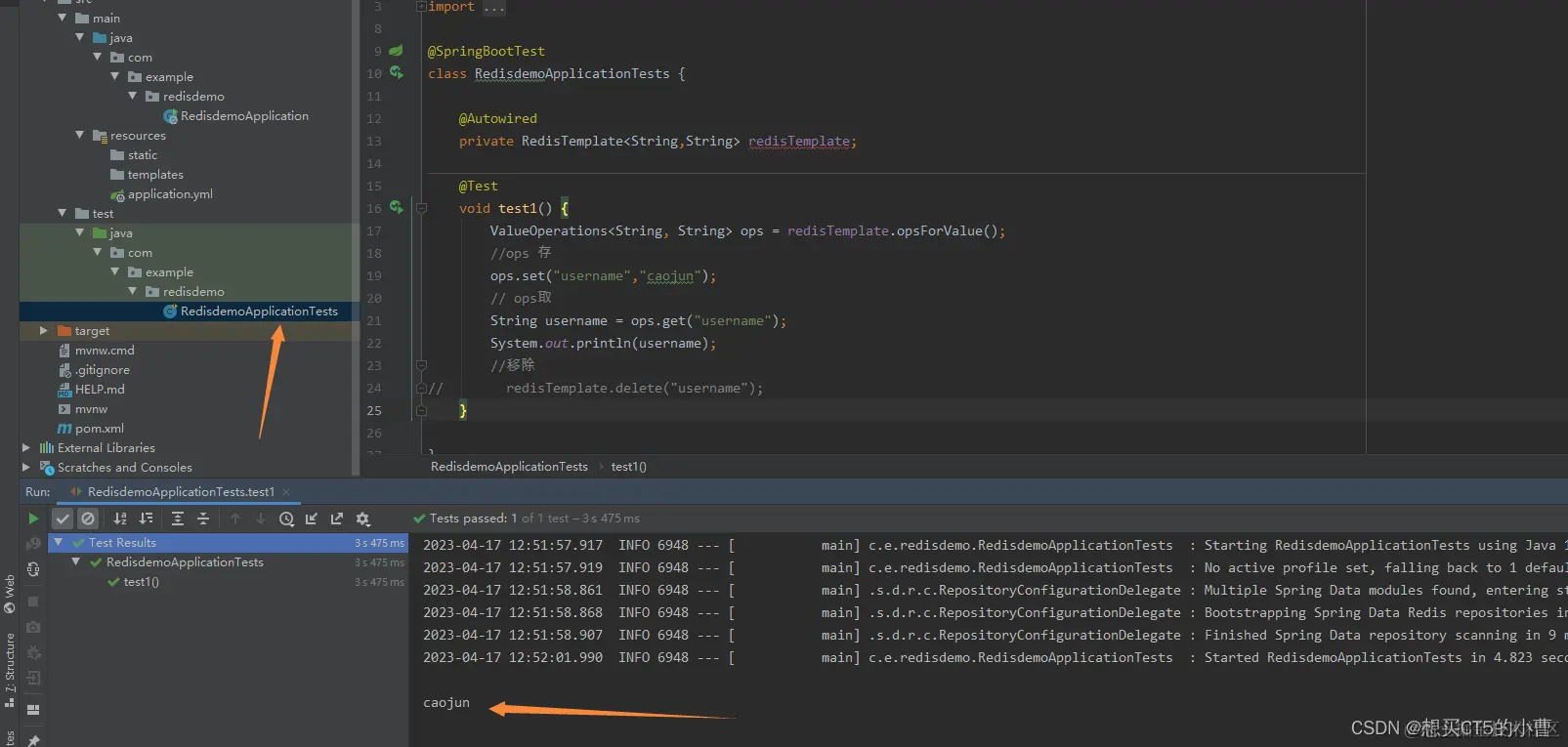Click Export Test Results icon
The height and width of the screenshot is (747, 1568).
337,519
